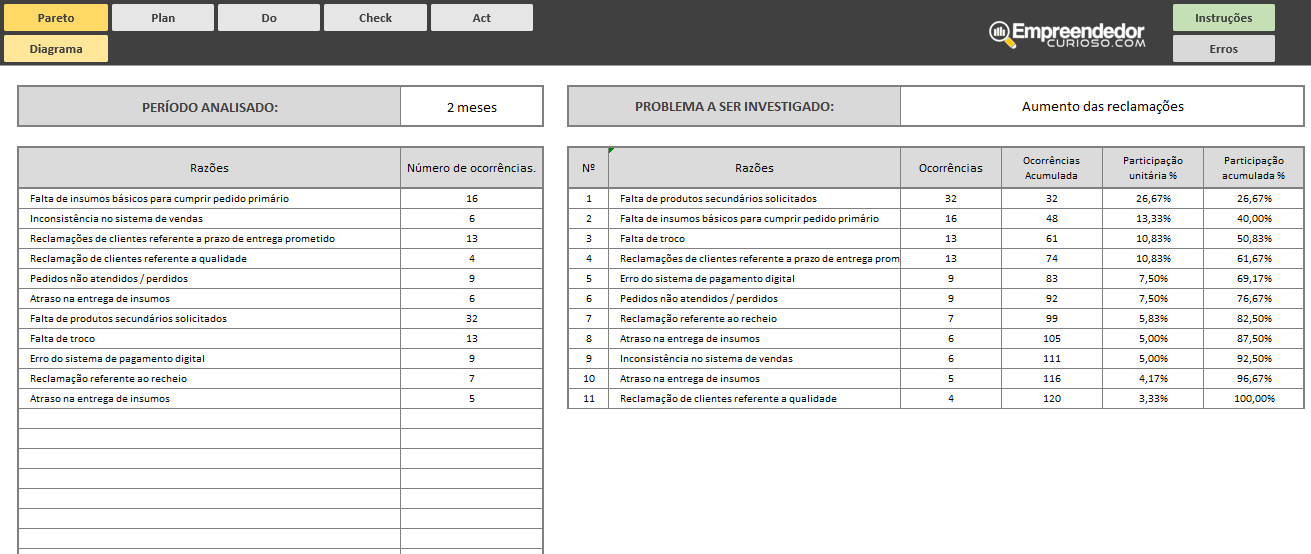This screenshot has width=1311, height=554.
Task: Open the Check sheet
Action: [376, 18]
